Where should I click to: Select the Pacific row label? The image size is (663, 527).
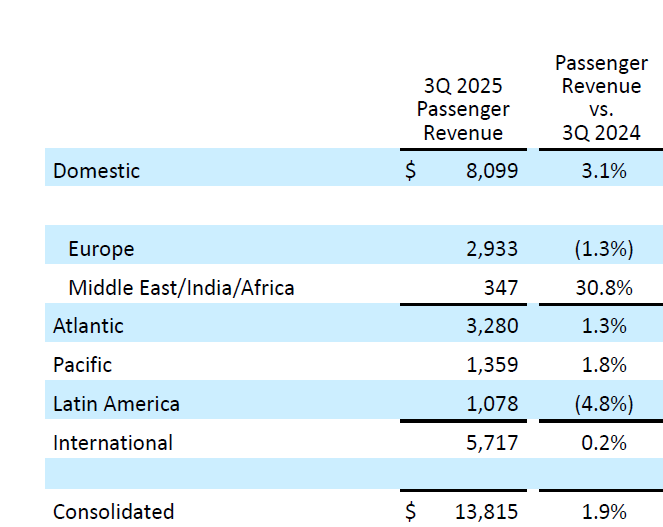(82, 365)
